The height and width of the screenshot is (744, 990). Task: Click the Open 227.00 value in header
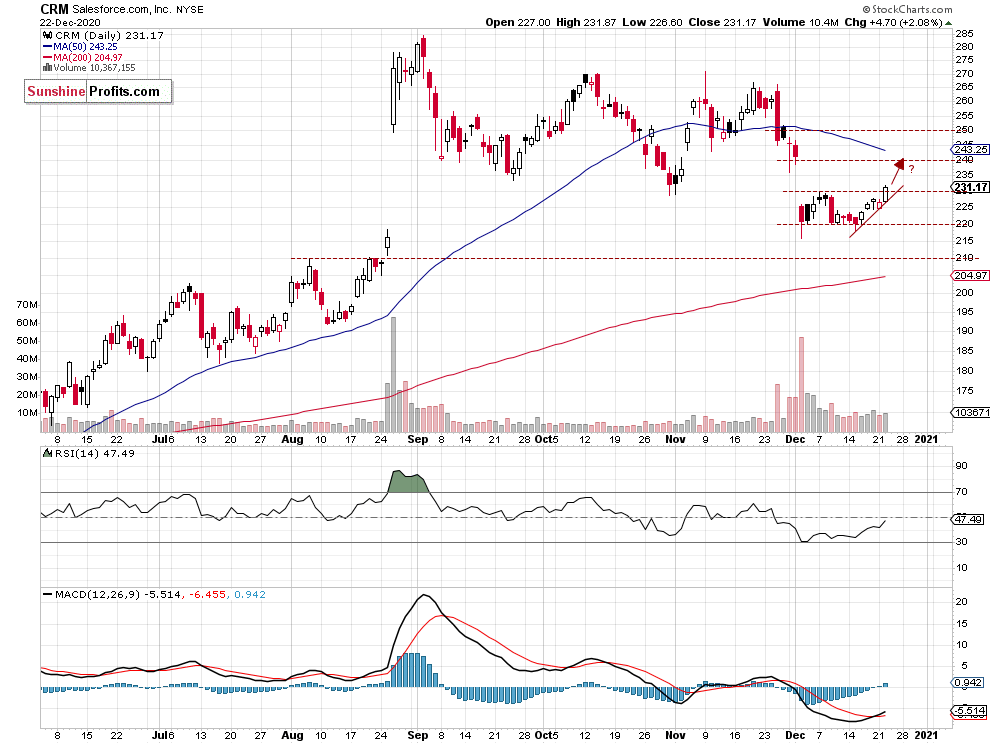518,22
